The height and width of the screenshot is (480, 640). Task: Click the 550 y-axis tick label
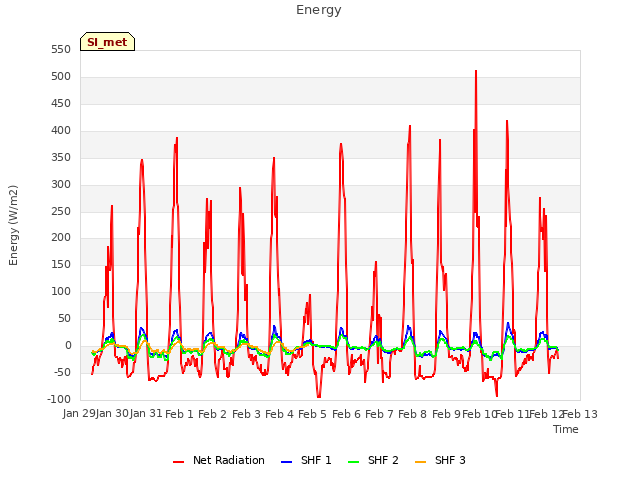[x=61, y=50]
